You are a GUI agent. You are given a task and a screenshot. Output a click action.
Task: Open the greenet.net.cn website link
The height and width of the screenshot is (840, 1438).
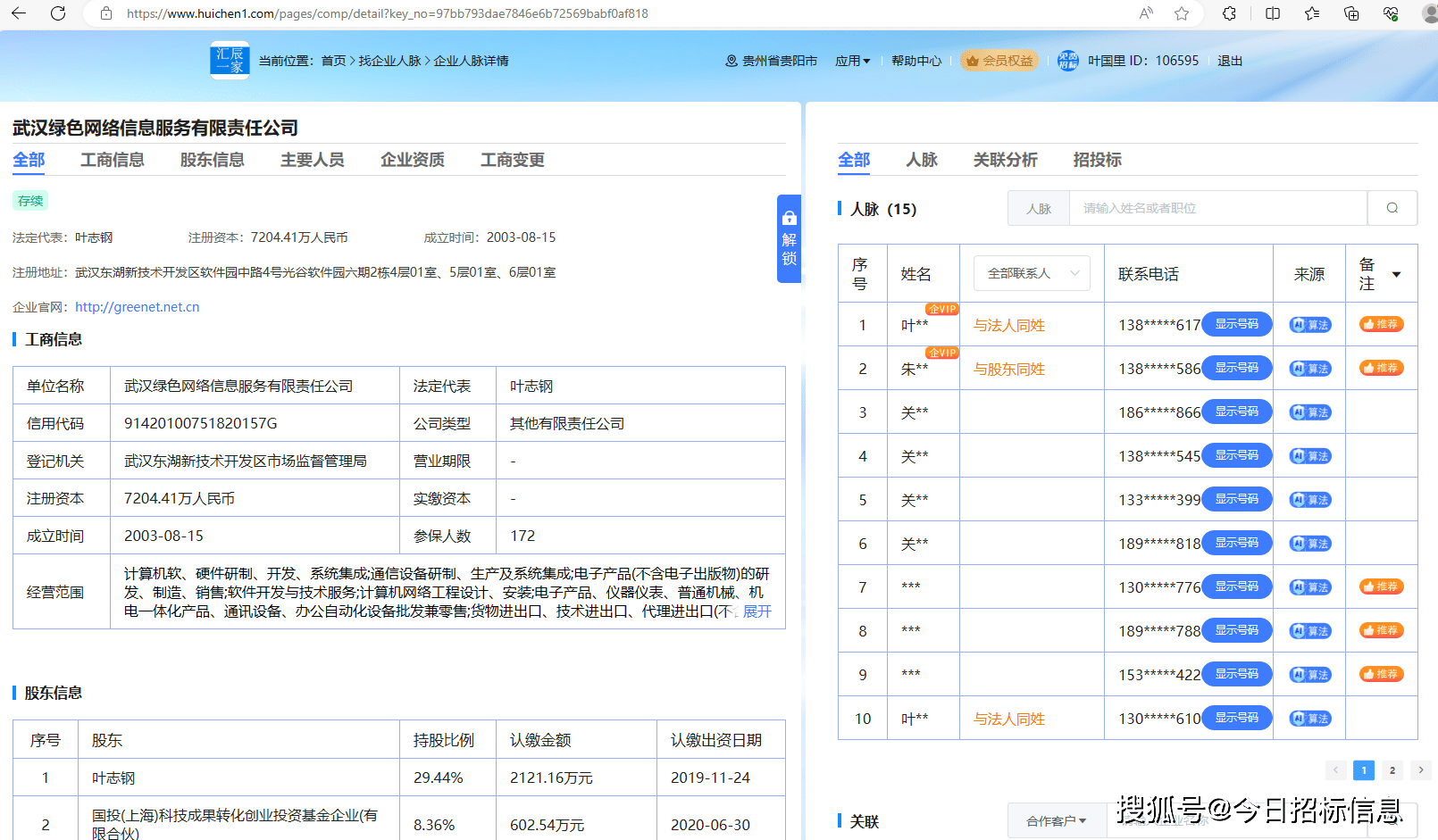pyautogui.click(x=138, y=307)
